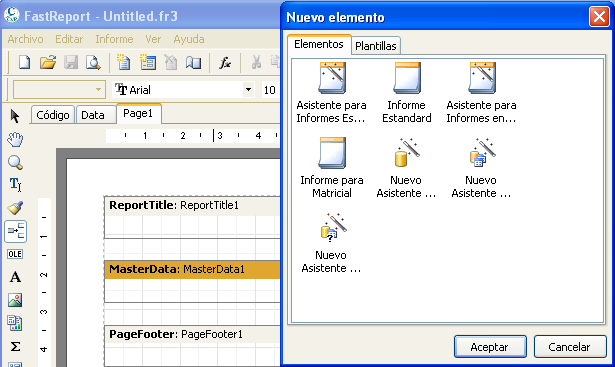The width and height of the screenshot is (615, 367).
Task: Select the 'Asistente para Informes Es...' wizard icon
Action: point(331,78)
